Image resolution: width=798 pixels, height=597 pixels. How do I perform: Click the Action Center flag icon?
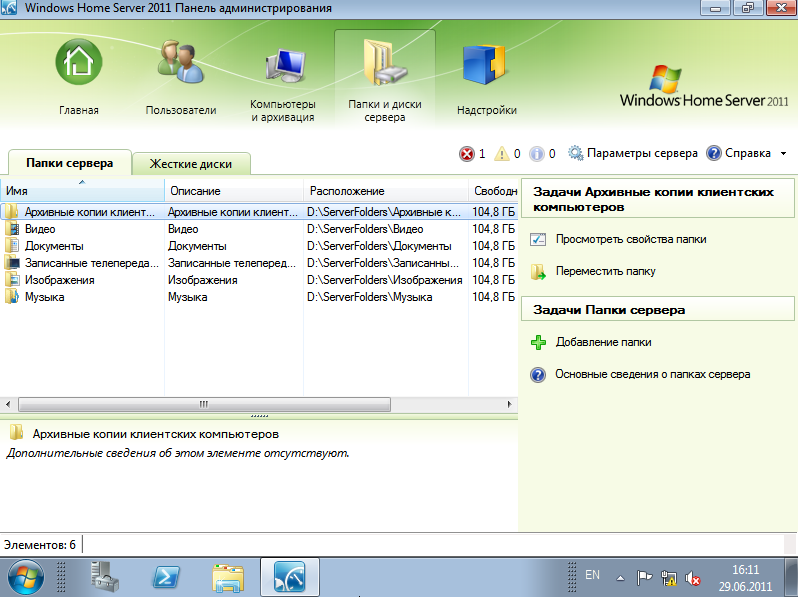pyautogui.click(x=644, y=578)
